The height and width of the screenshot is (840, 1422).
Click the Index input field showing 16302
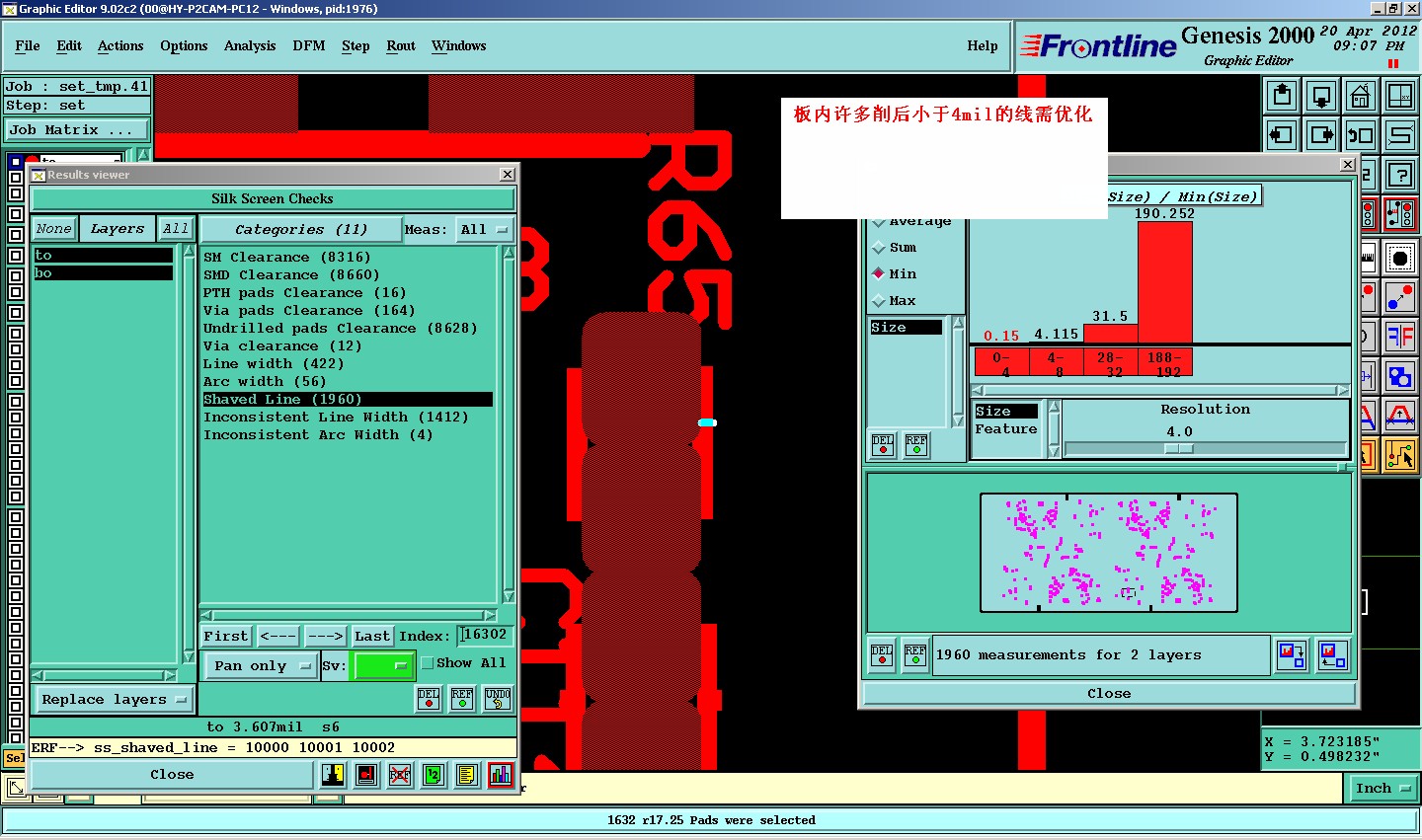tap(485, 635)
